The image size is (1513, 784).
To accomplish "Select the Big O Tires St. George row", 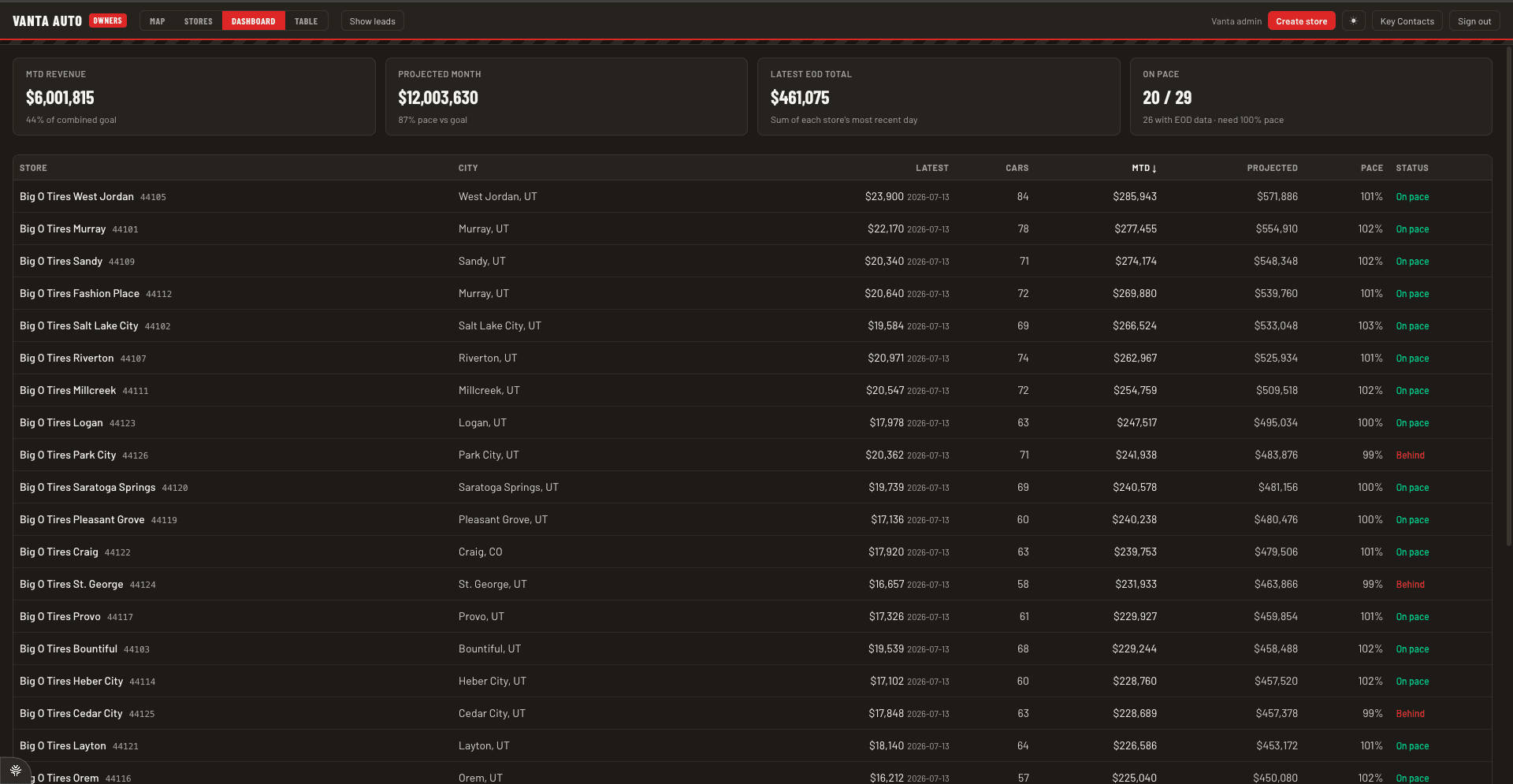I will (x=753, y=584).
